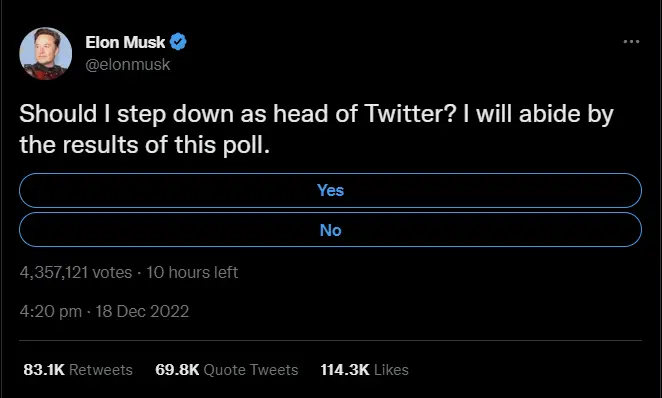
Task: Click the tweet's first line about stepping down
Action: 317,114
